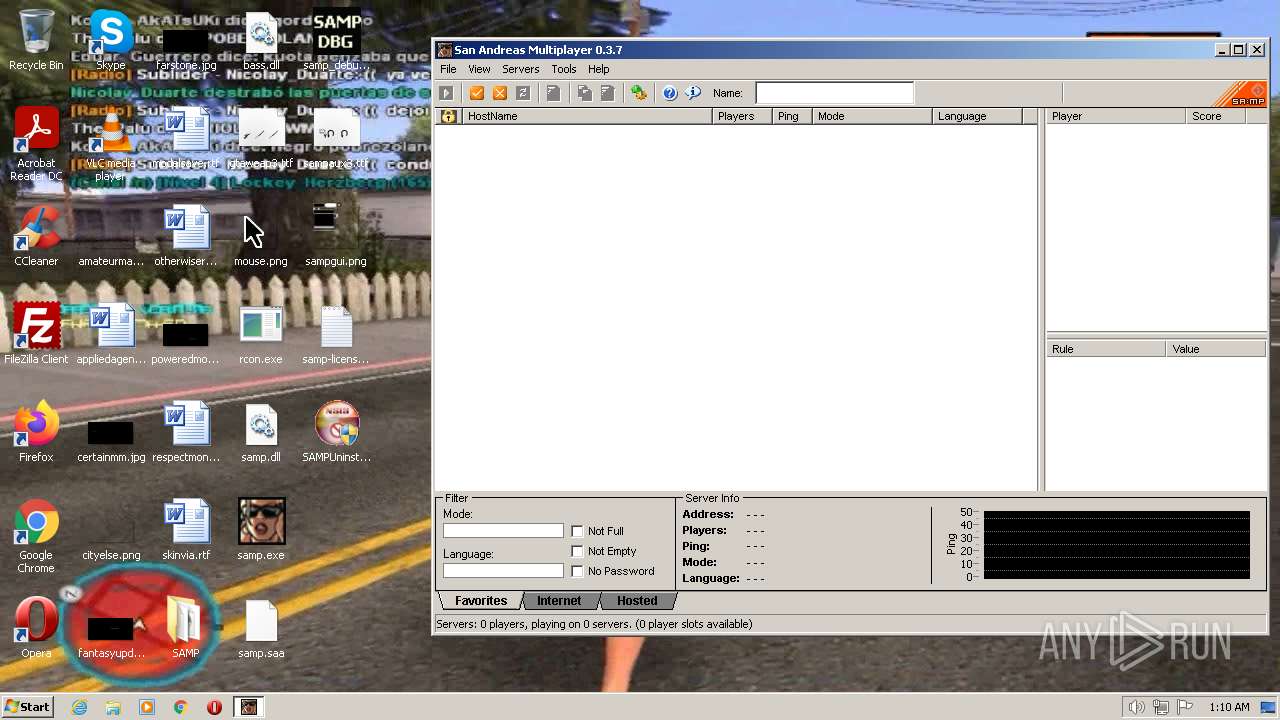Select the samp.saa file icon
This screenshot has height=720, width=1280.
tap(261, 628)
